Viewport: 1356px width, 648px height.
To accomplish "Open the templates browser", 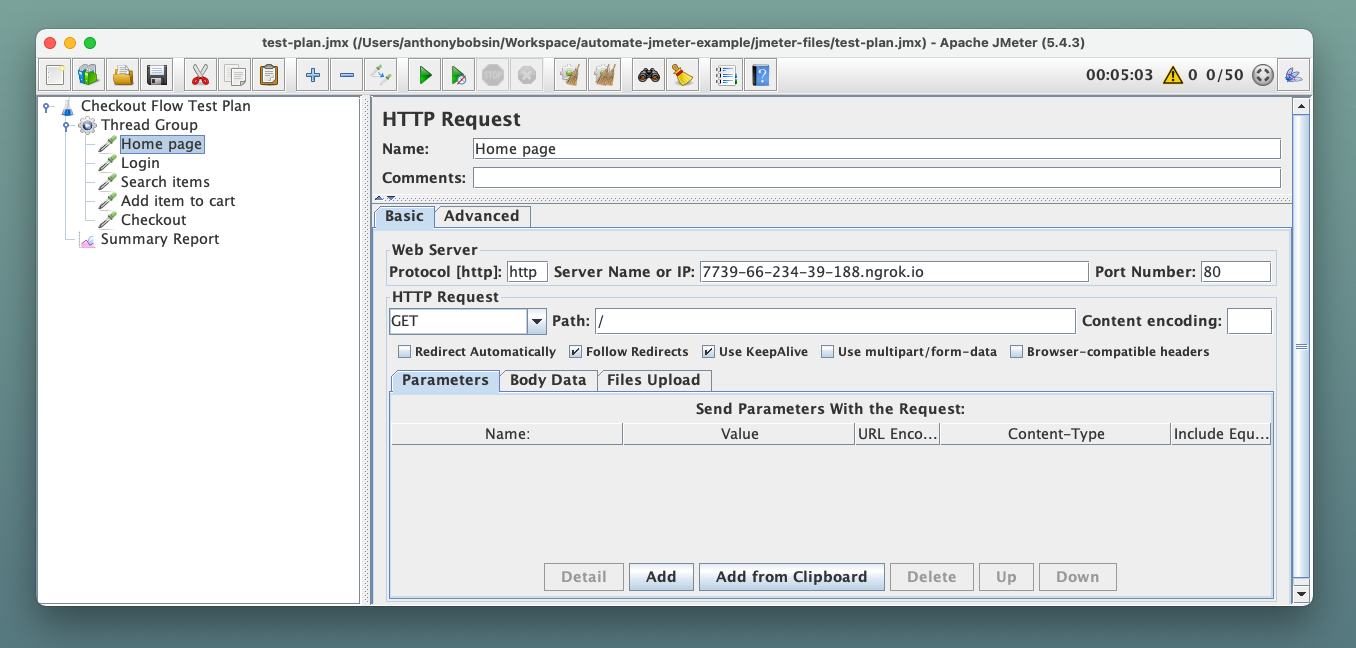I will pyautogui.click(x=87, y=74).
